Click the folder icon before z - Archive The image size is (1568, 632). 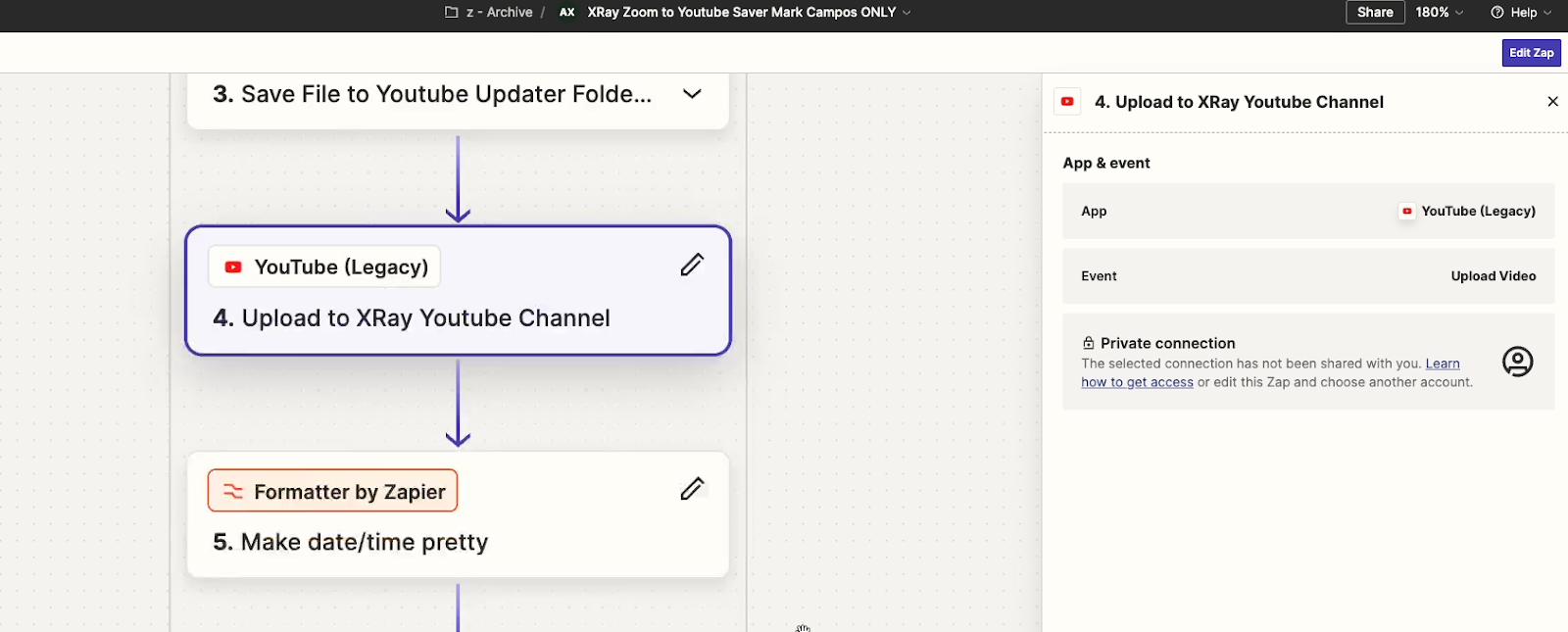pyautogui.click(x=452, y=12)
